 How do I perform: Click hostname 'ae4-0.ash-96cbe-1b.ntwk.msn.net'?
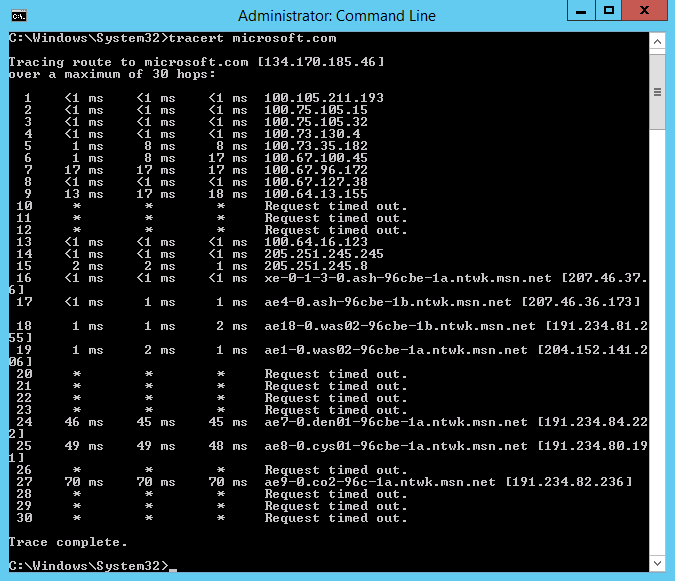pos(388,302)
